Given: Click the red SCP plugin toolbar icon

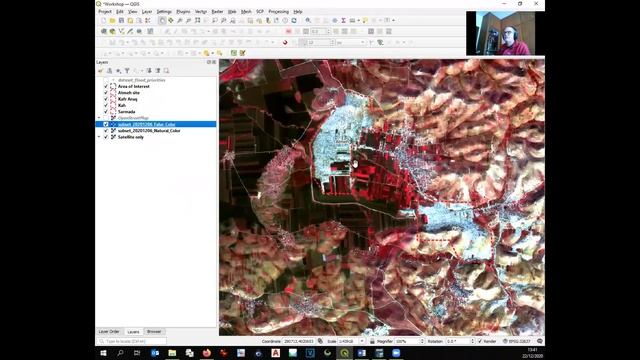Looking at the screenshot, I should [285, 42].
